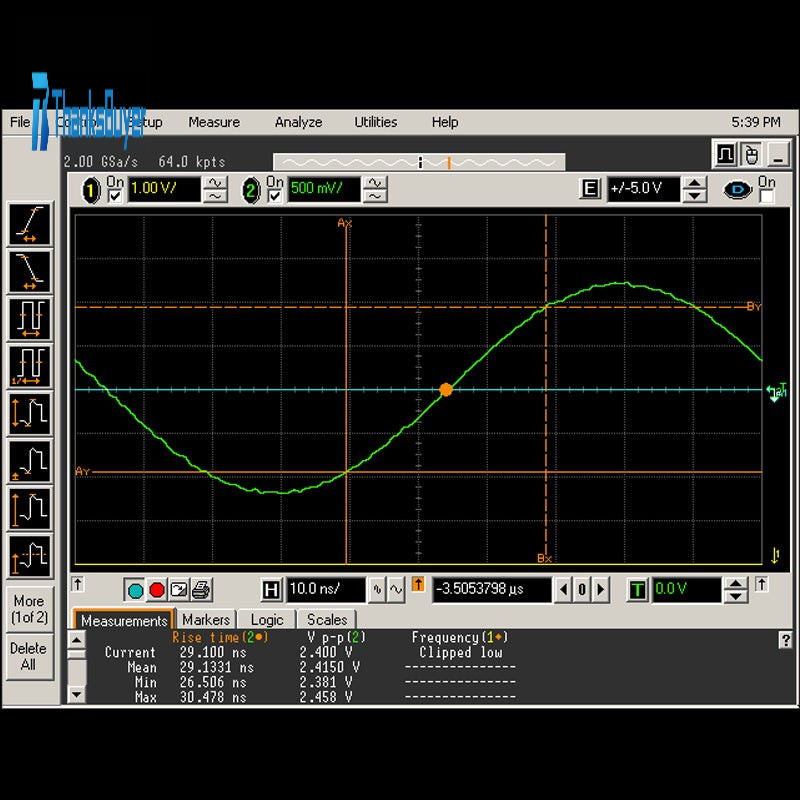Image resolution: width=800 pixels, height=800 pixels.
Task: Click the period measurement icon
Action: point(29,319)
